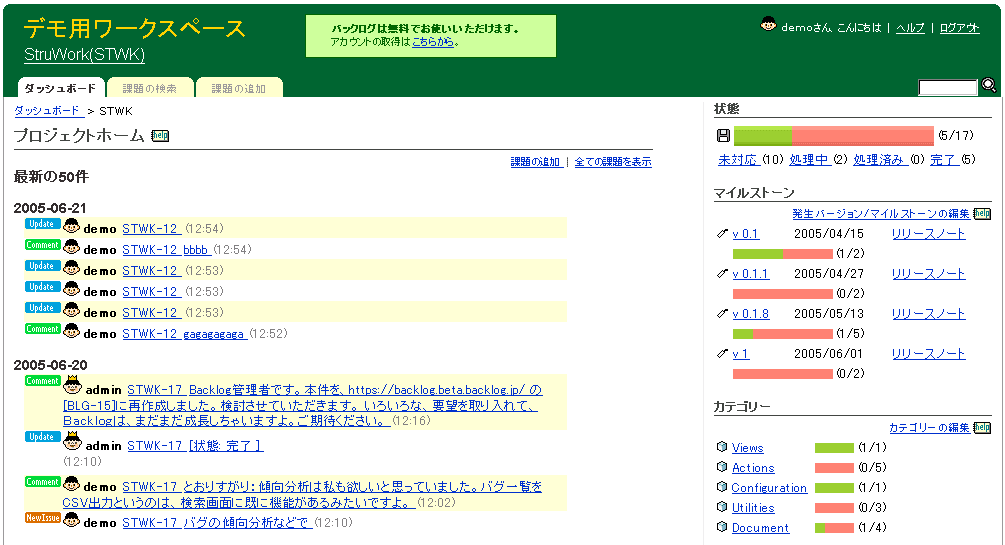Open Document category link
The width and height of the screenshot is (1005, 545).
760,528
